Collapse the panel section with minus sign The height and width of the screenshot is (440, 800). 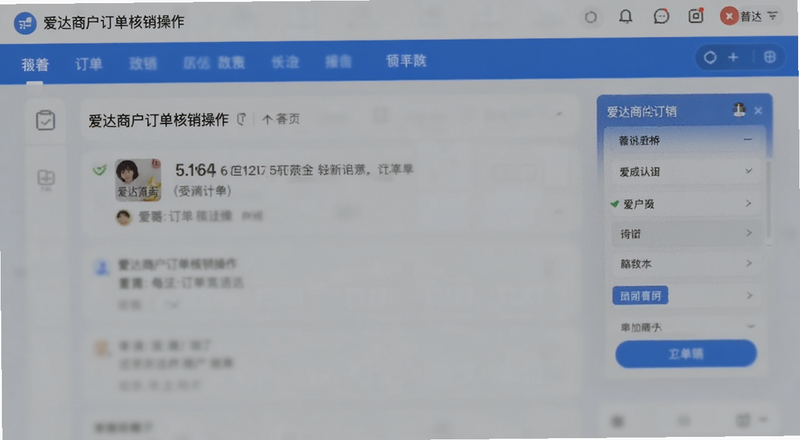click(x=747, y=139)
